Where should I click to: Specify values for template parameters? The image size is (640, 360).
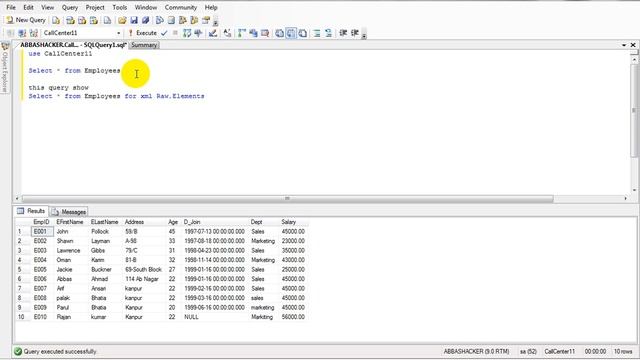pos(227,33)
